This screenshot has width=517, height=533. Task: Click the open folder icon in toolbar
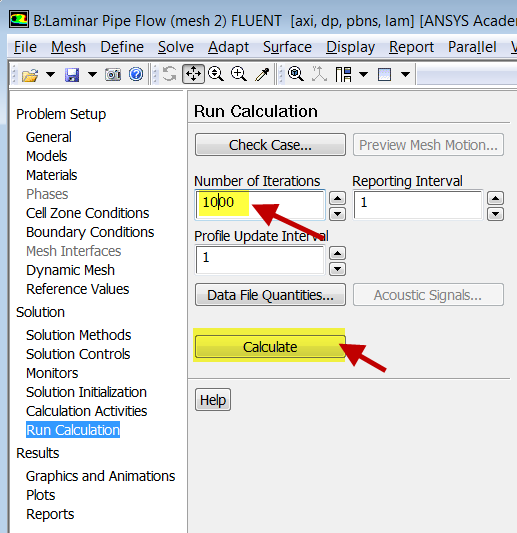(x=30, y=74)
